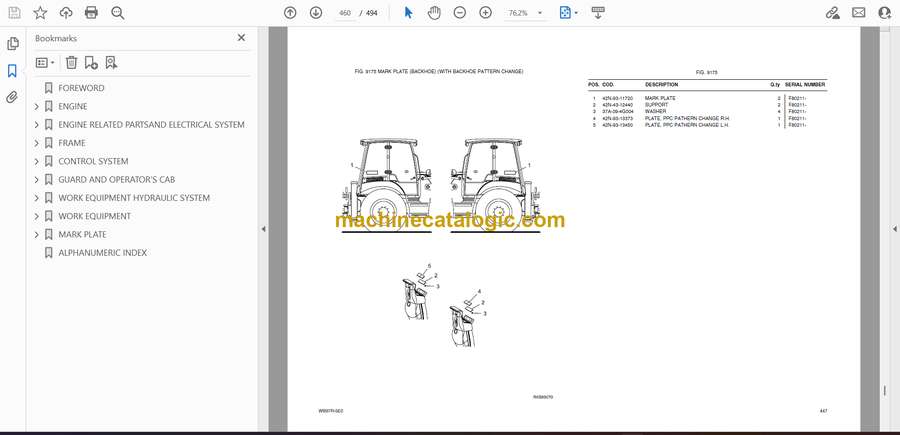Send the file by email
Image resolution: width=900 pixels, height=435 pixels.
click(x=859, y=13)
